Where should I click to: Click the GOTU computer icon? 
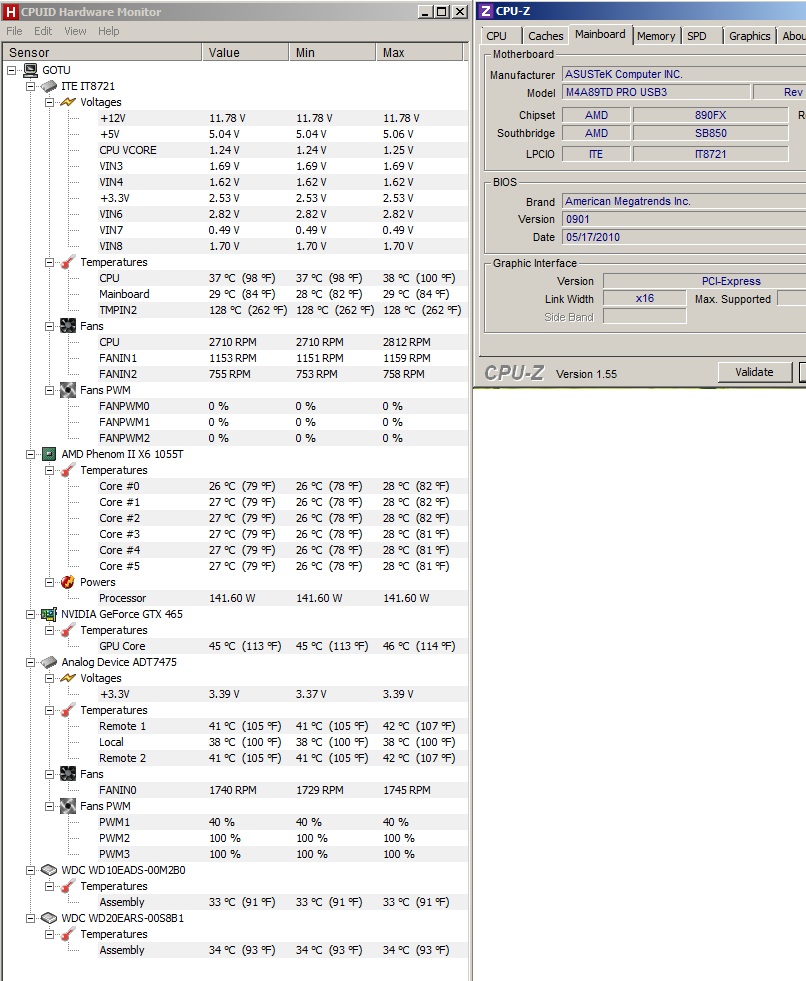[x=30, y=70]
